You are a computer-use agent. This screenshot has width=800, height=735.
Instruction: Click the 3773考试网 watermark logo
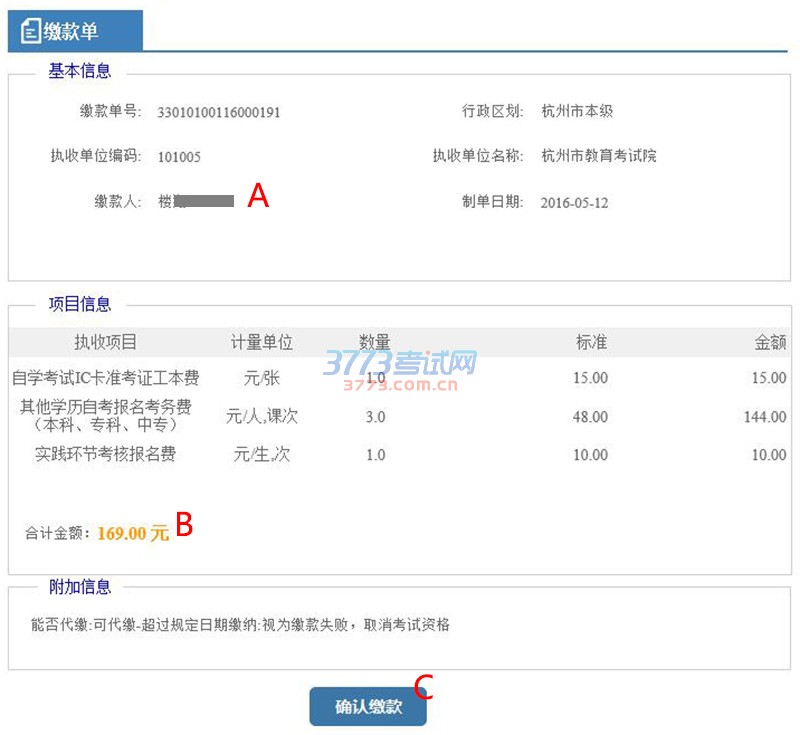[400, 367]
